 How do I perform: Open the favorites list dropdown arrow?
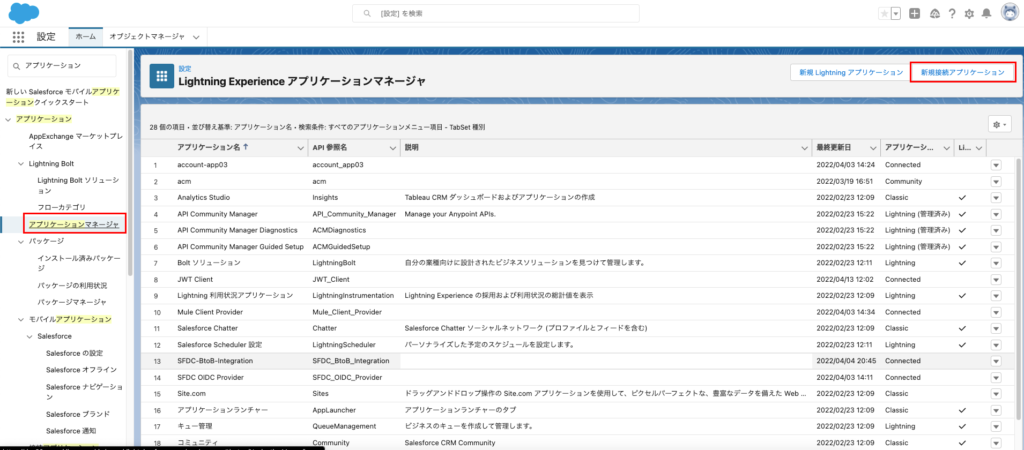pyautogui.click(x=896, y=13)
